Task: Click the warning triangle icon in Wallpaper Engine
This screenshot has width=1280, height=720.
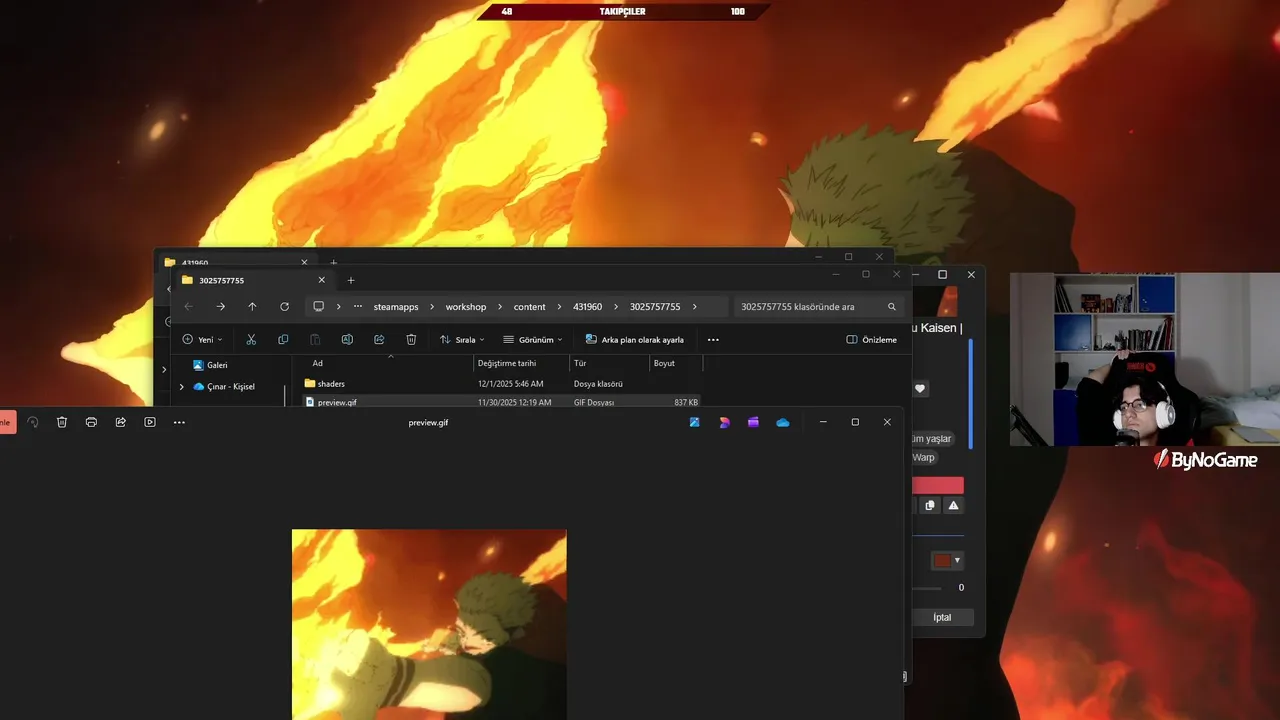Action: coord(953,506)
